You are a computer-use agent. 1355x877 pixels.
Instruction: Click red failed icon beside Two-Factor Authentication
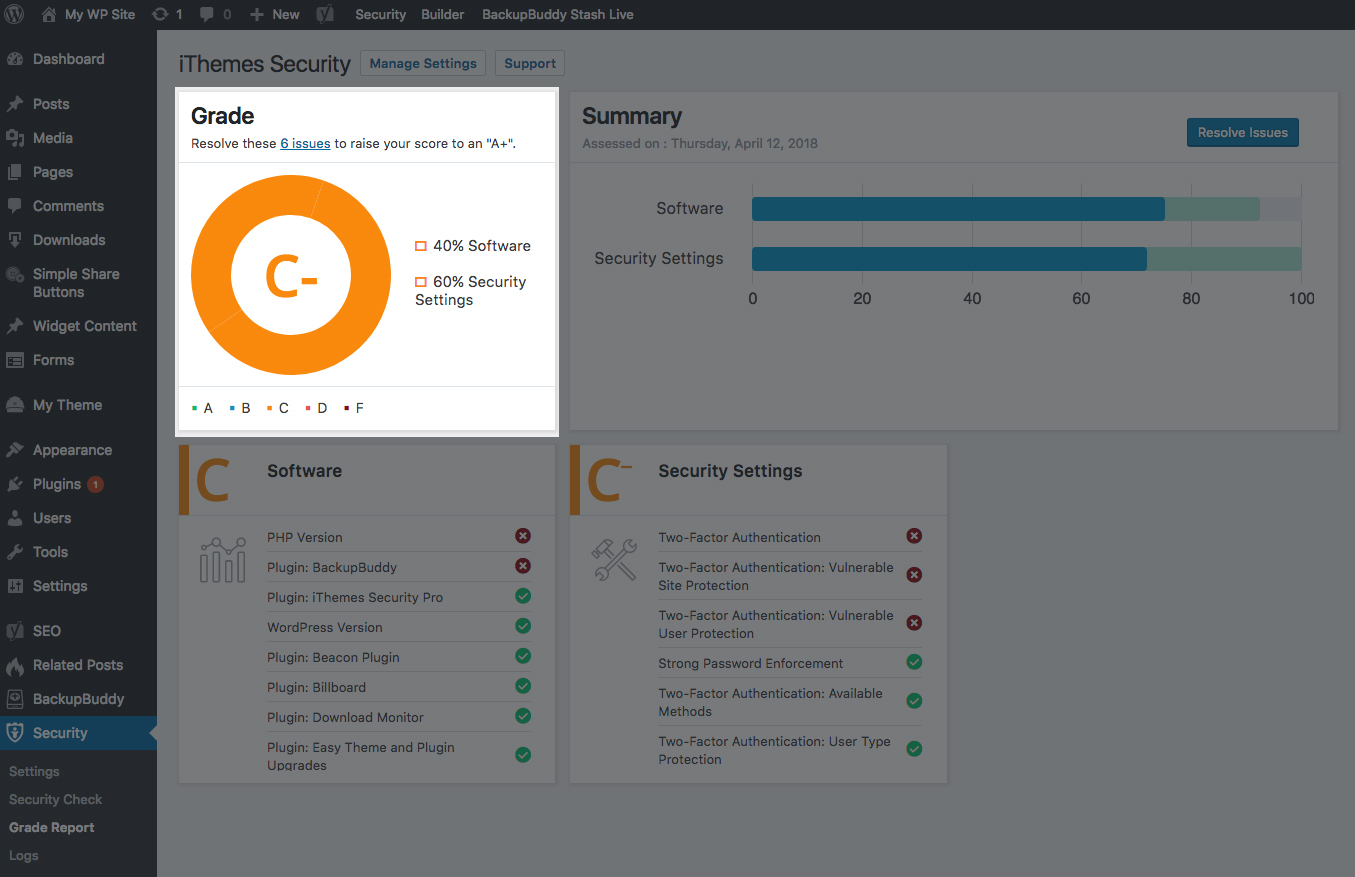914,536
